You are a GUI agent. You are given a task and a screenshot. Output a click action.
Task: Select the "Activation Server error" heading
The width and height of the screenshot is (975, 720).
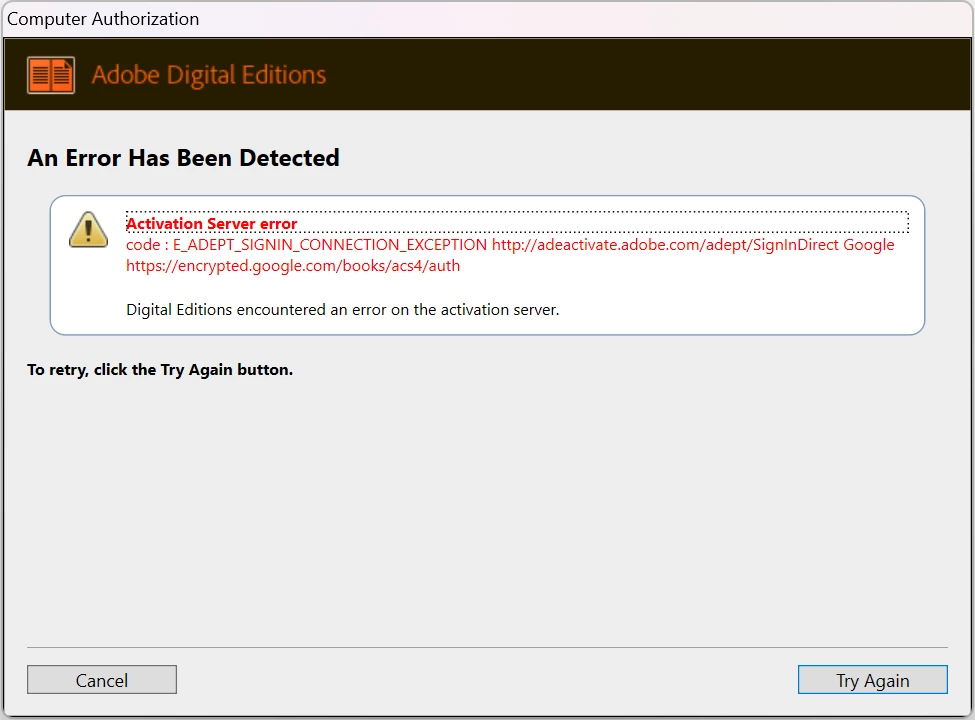[x=211, y=223]
